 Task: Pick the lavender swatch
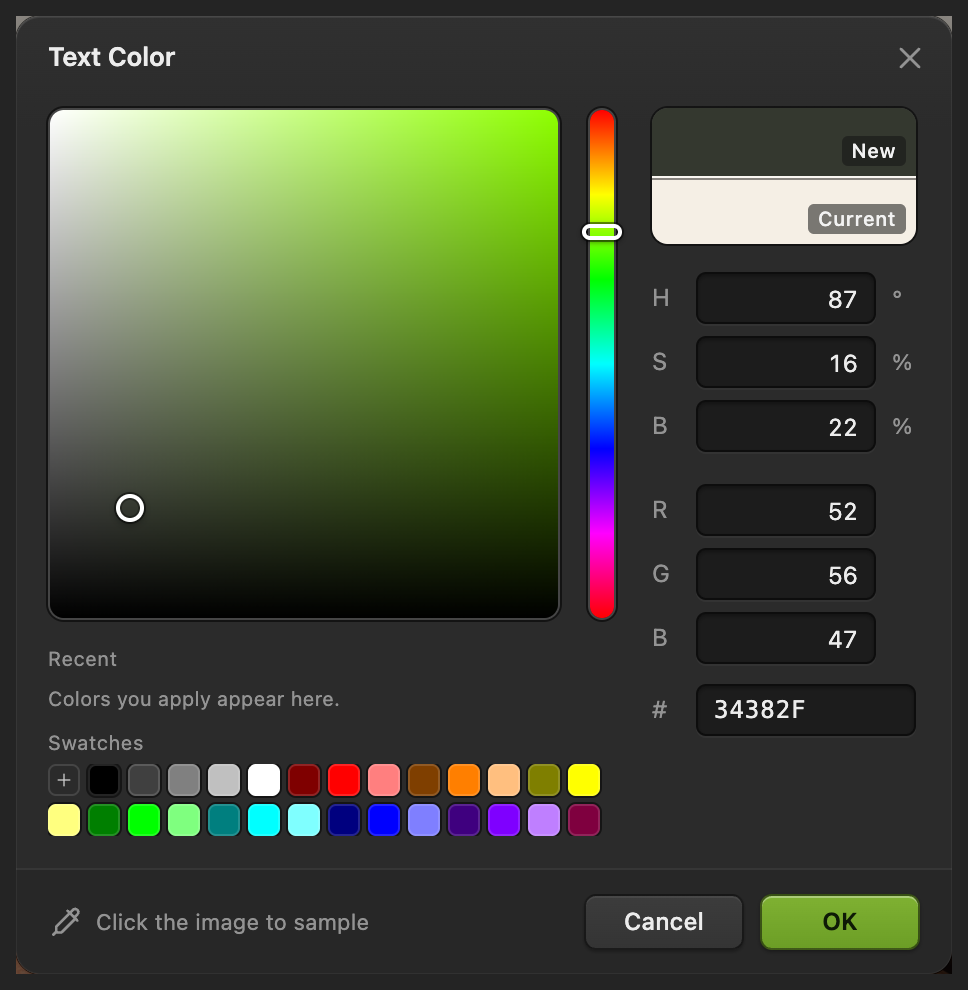544,820
